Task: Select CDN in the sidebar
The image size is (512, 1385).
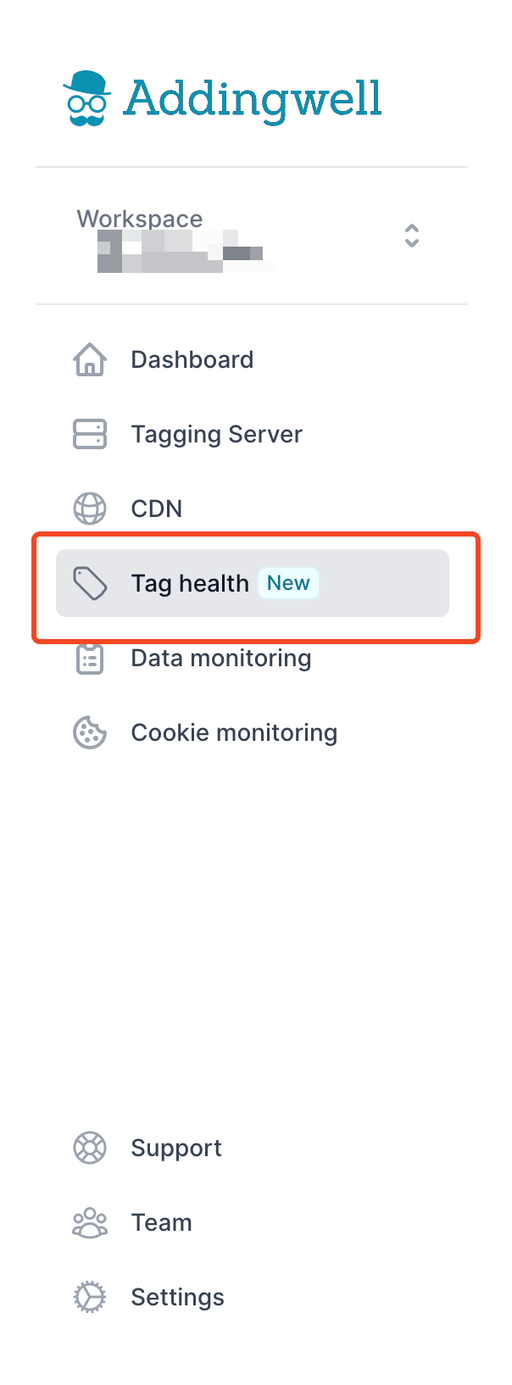Action: (x=252, y=508)
